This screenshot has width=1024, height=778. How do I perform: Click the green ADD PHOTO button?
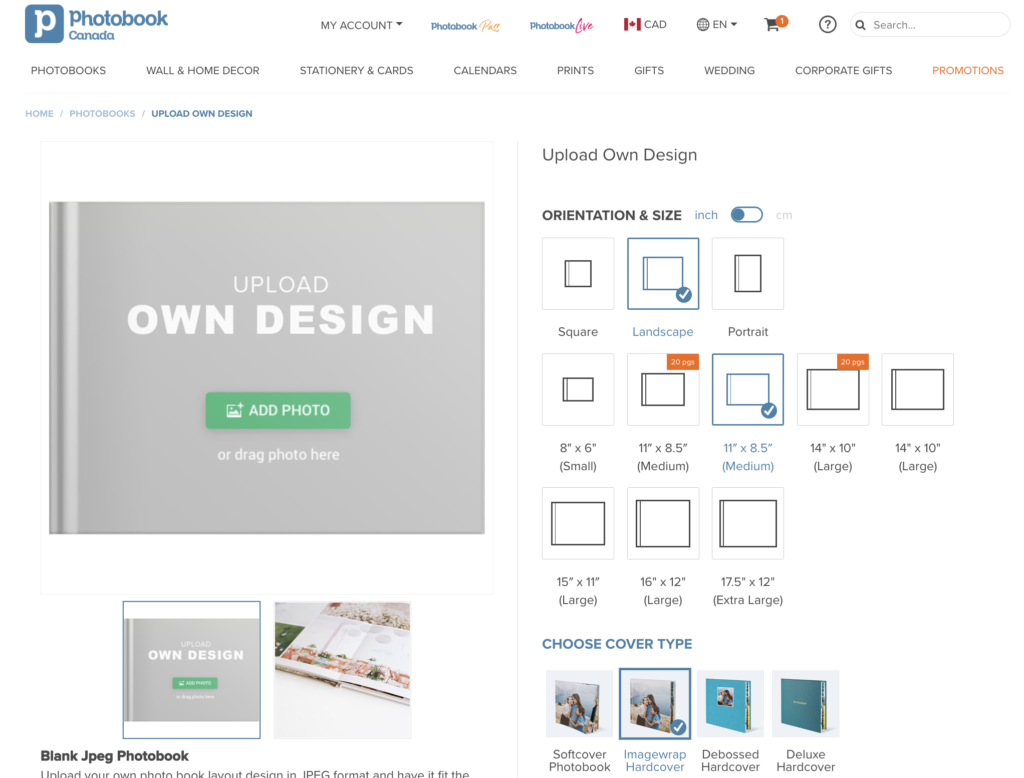pyautogui.click(x=278, y=410)
